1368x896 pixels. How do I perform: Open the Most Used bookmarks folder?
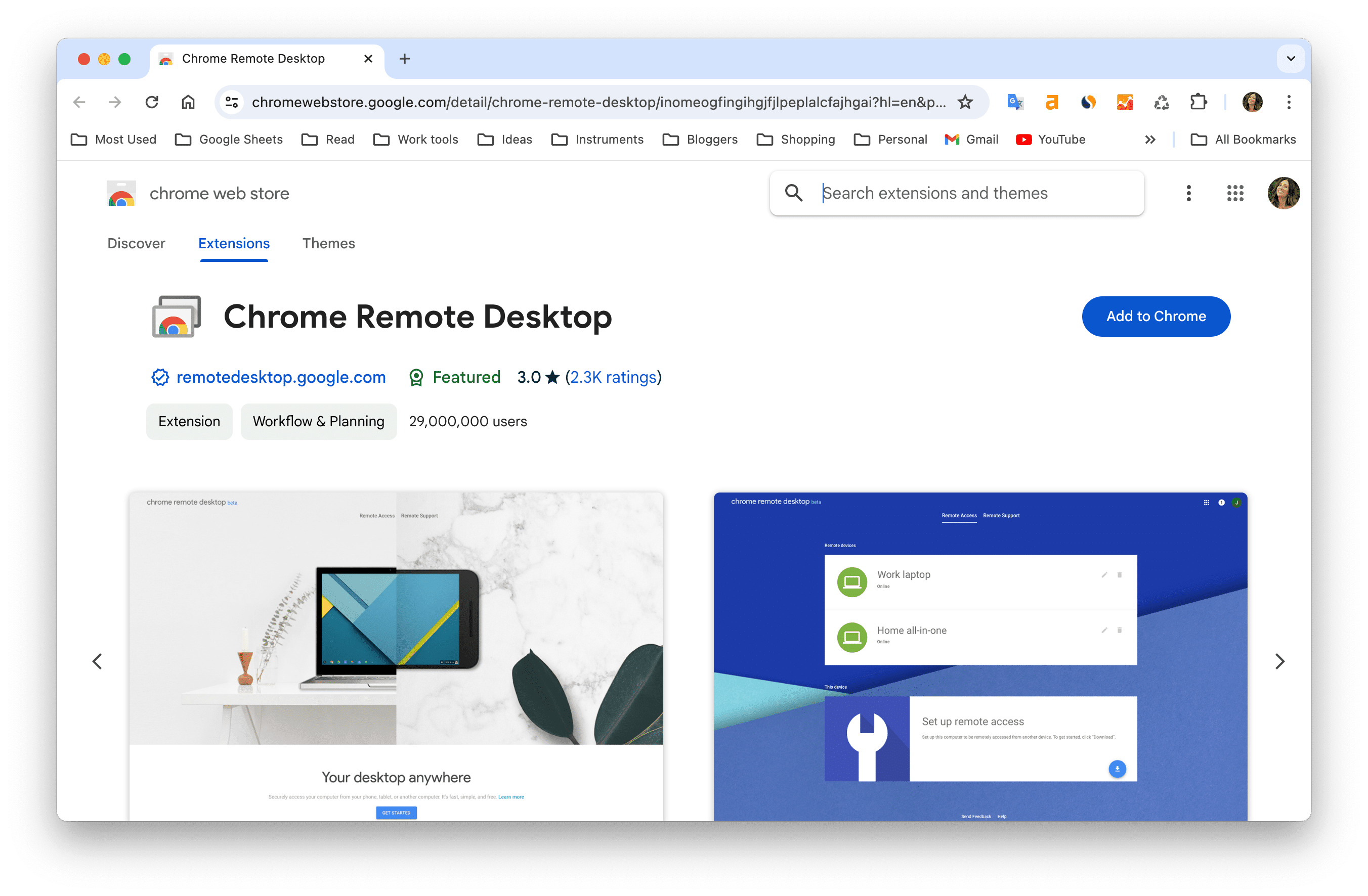tap(113, 140)
